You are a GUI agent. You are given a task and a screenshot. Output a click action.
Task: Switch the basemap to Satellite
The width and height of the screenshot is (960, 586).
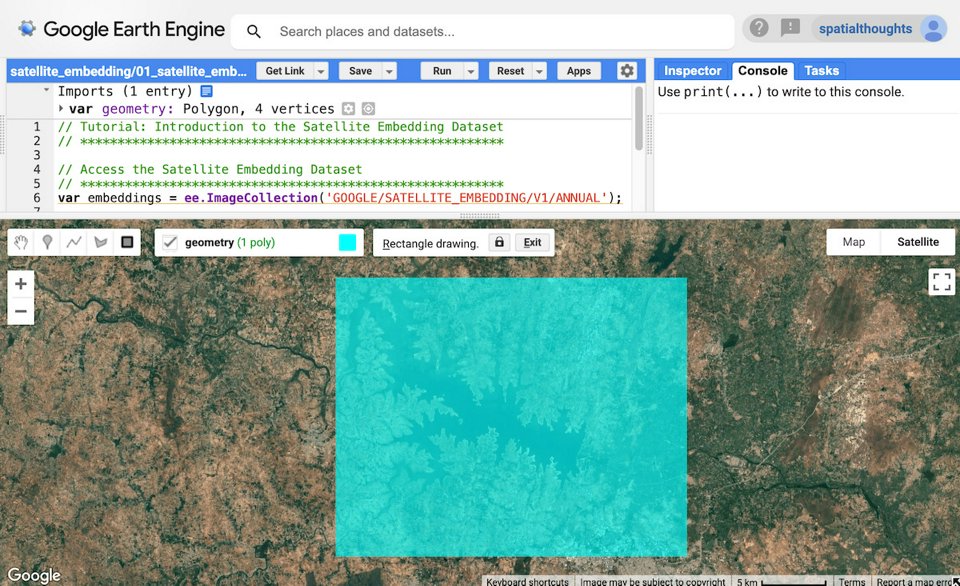point(918,241)
